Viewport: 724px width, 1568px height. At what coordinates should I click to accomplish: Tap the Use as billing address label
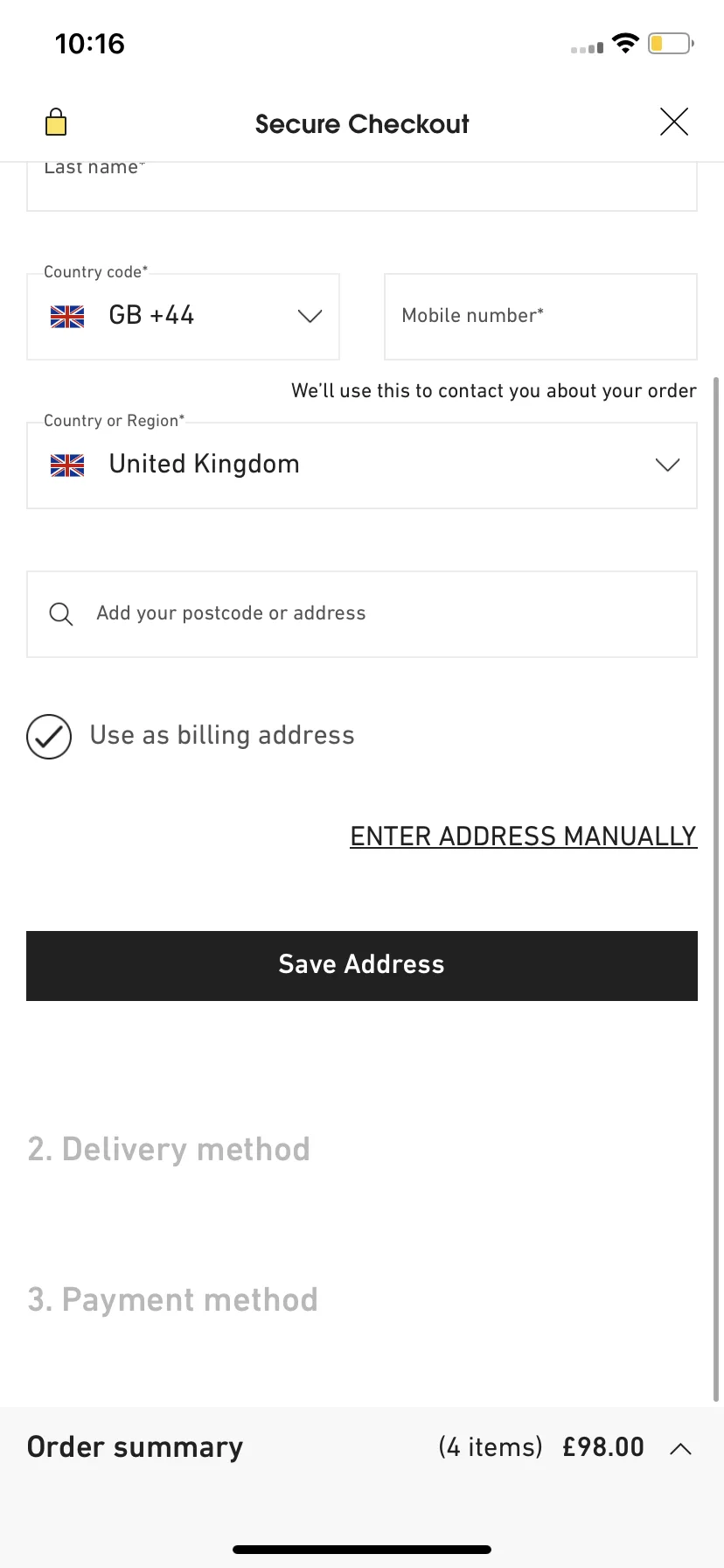click(222, 735)
